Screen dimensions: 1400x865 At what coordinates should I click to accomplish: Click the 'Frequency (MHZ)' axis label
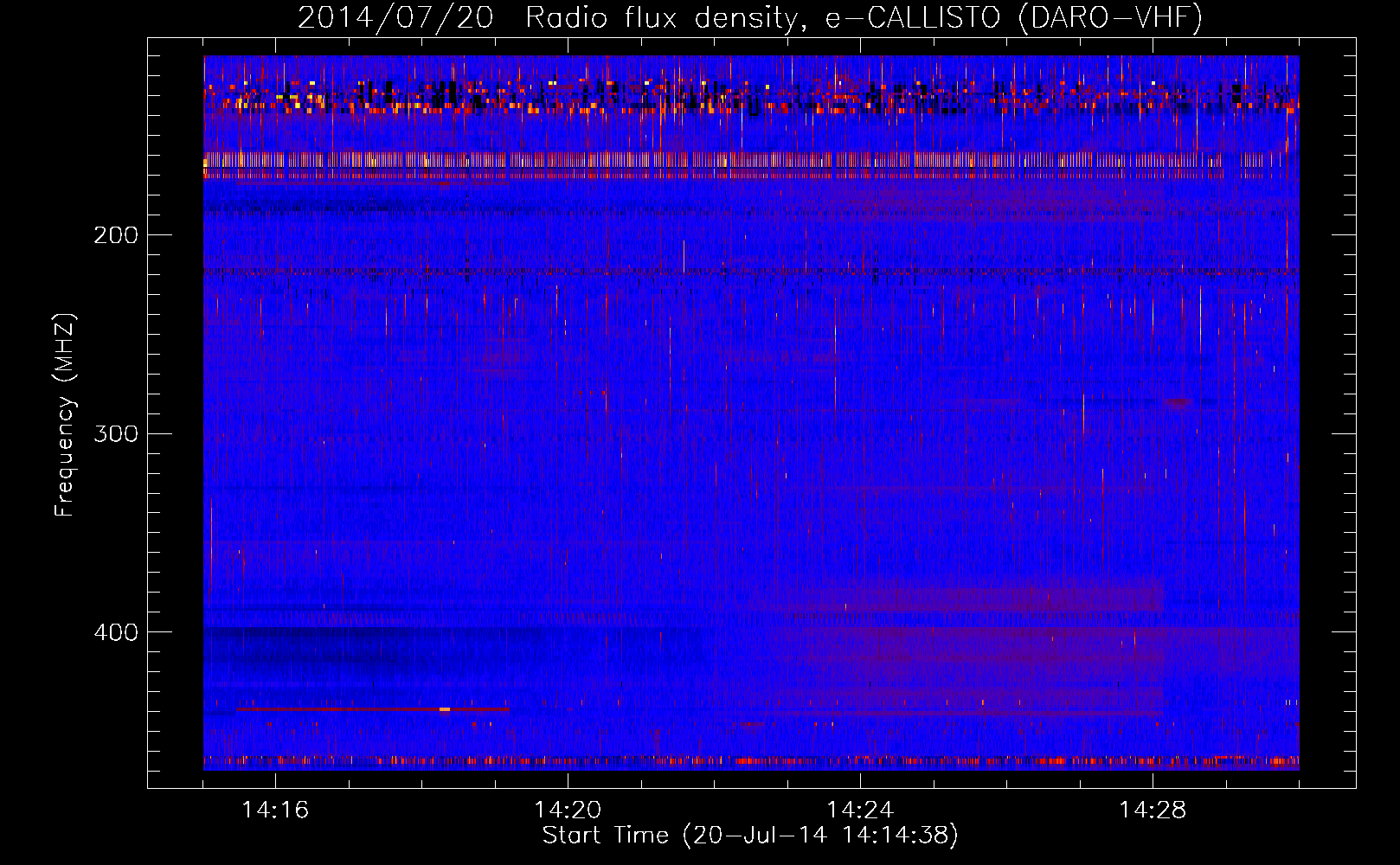pos(65,414)
